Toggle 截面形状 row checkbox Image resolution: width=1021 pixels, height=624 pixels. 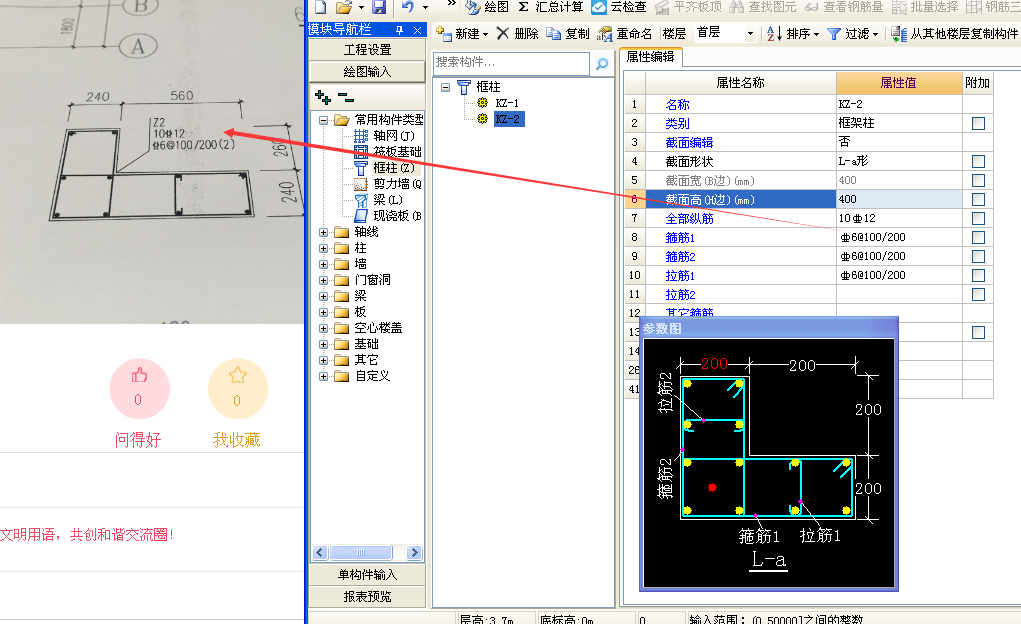pyautogui.click(x=978, y=161)
